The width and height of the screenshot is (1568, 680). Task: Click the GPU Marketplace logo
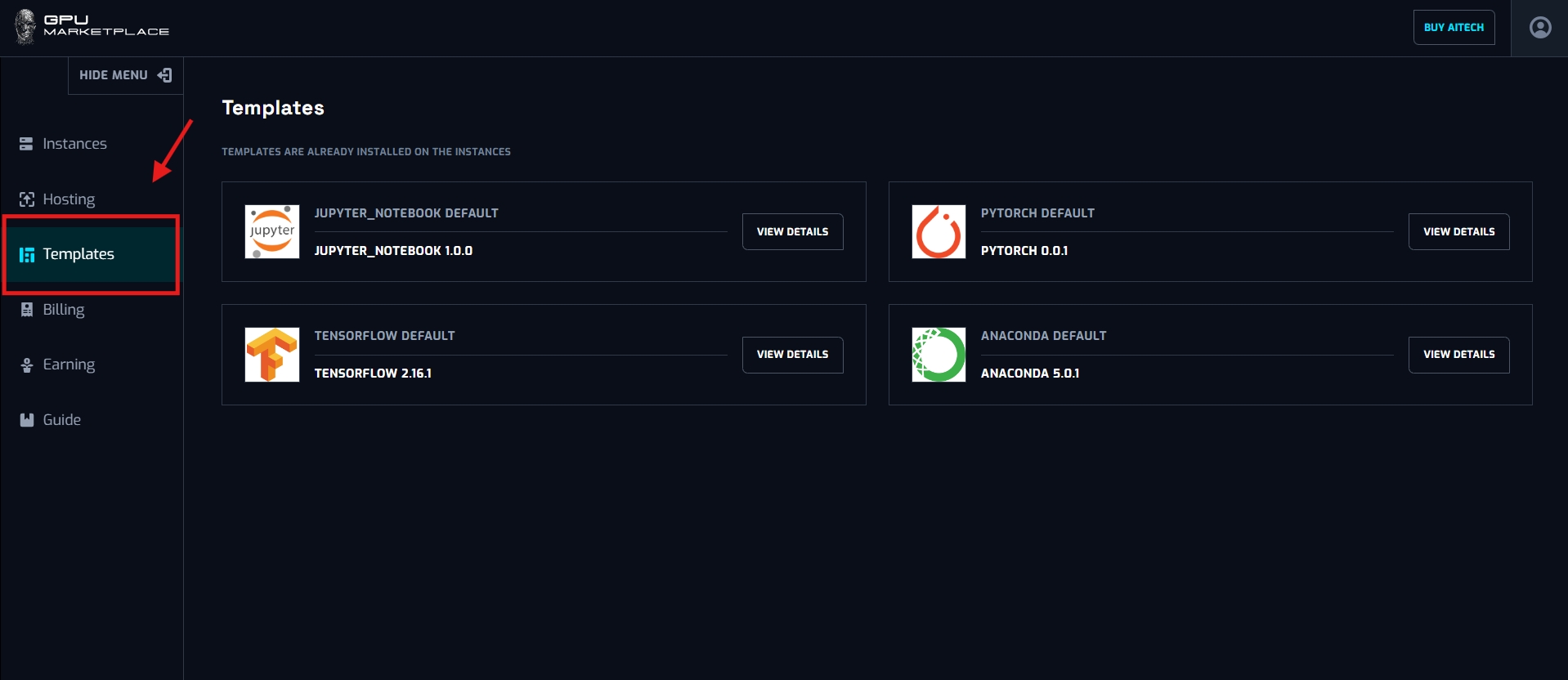[x=92, y=26]
